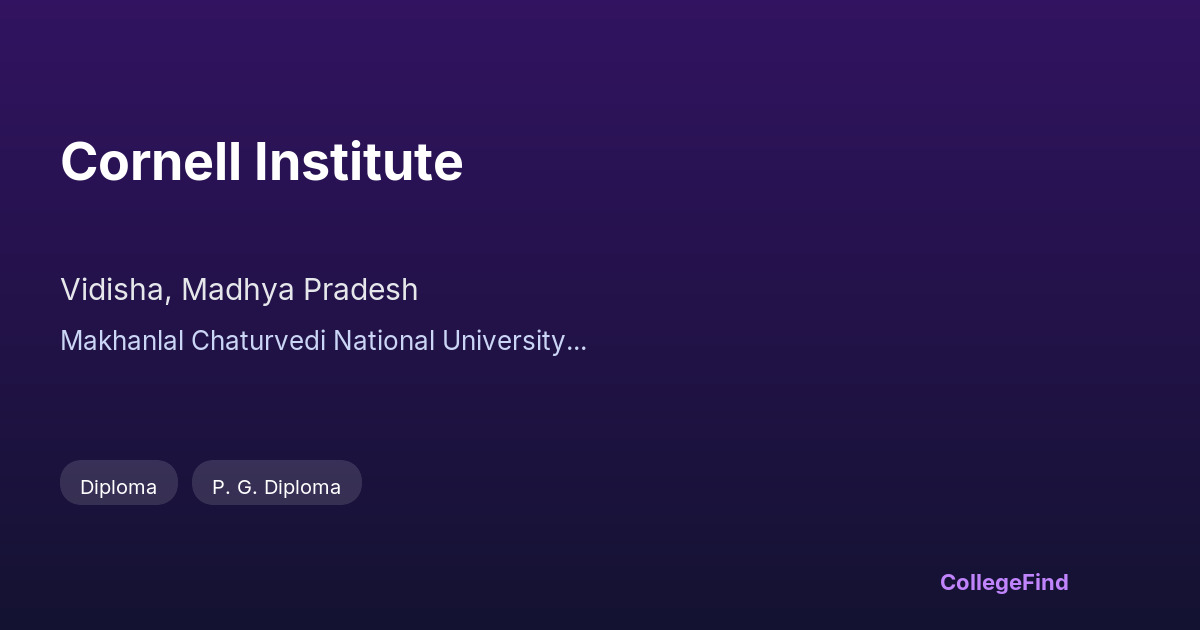Open the CollegeFind brand logo
Viewport: 1200px width, 630px height.
pos(1004,582)
